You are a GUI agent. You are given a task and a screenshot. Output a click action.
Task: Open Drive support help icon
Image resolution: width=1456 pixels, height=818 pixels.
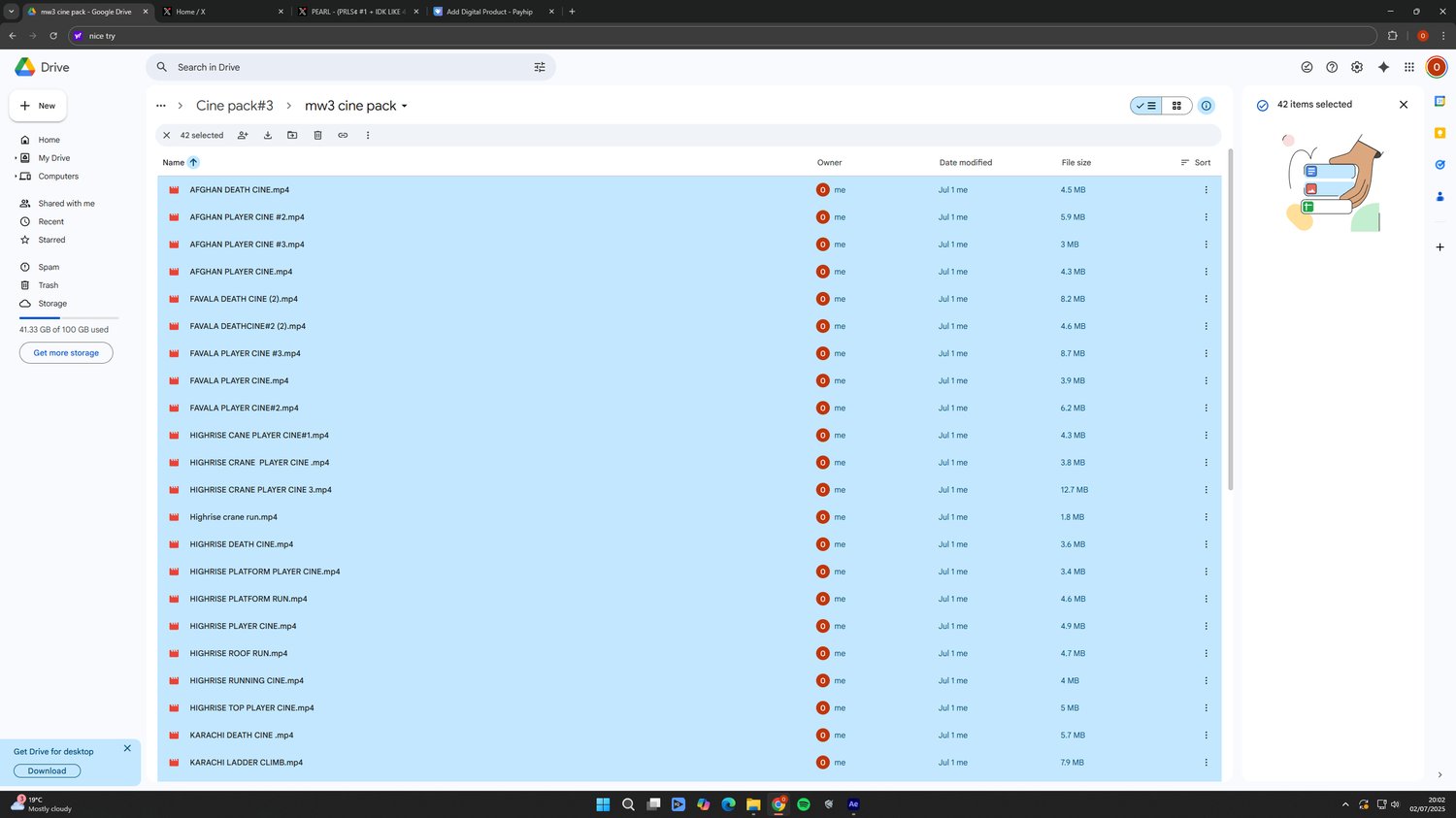tap(1332, 67)
